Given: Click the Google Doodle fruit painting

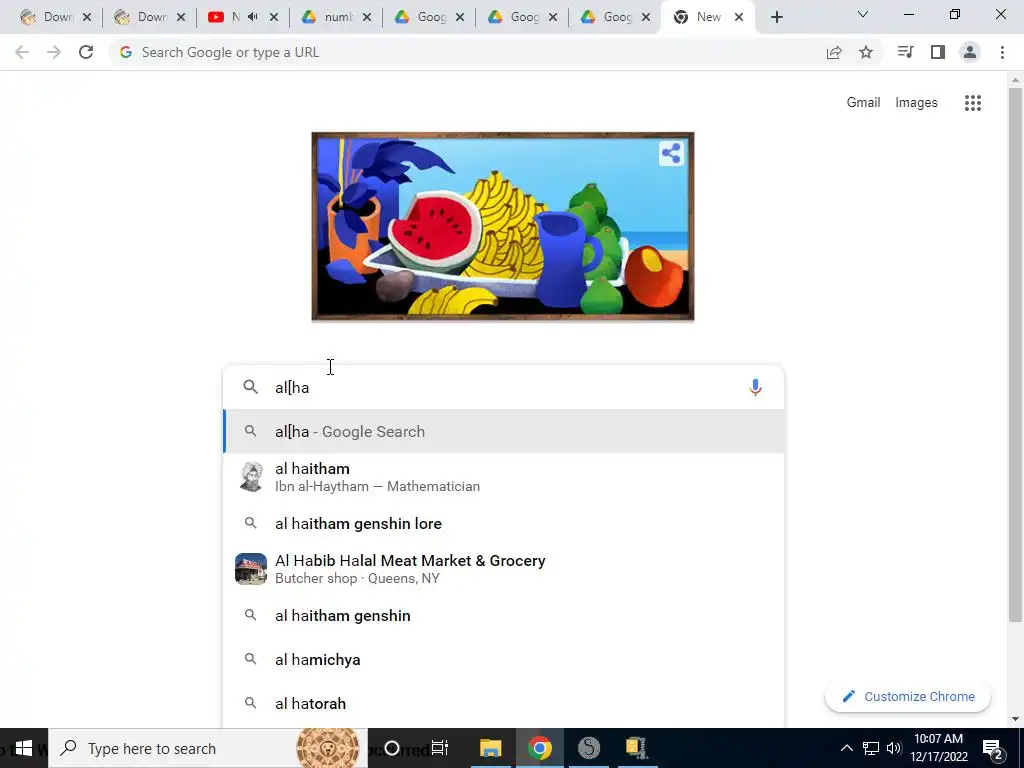Looking at the screenshot, I should click(503, 227).
